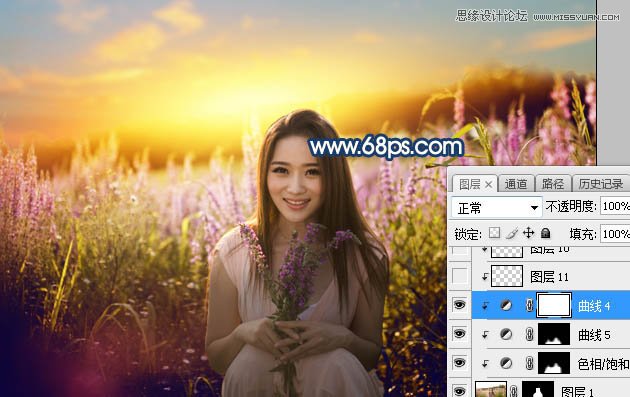Toggle mask link chain on 曲线 5

coord(530,334)
